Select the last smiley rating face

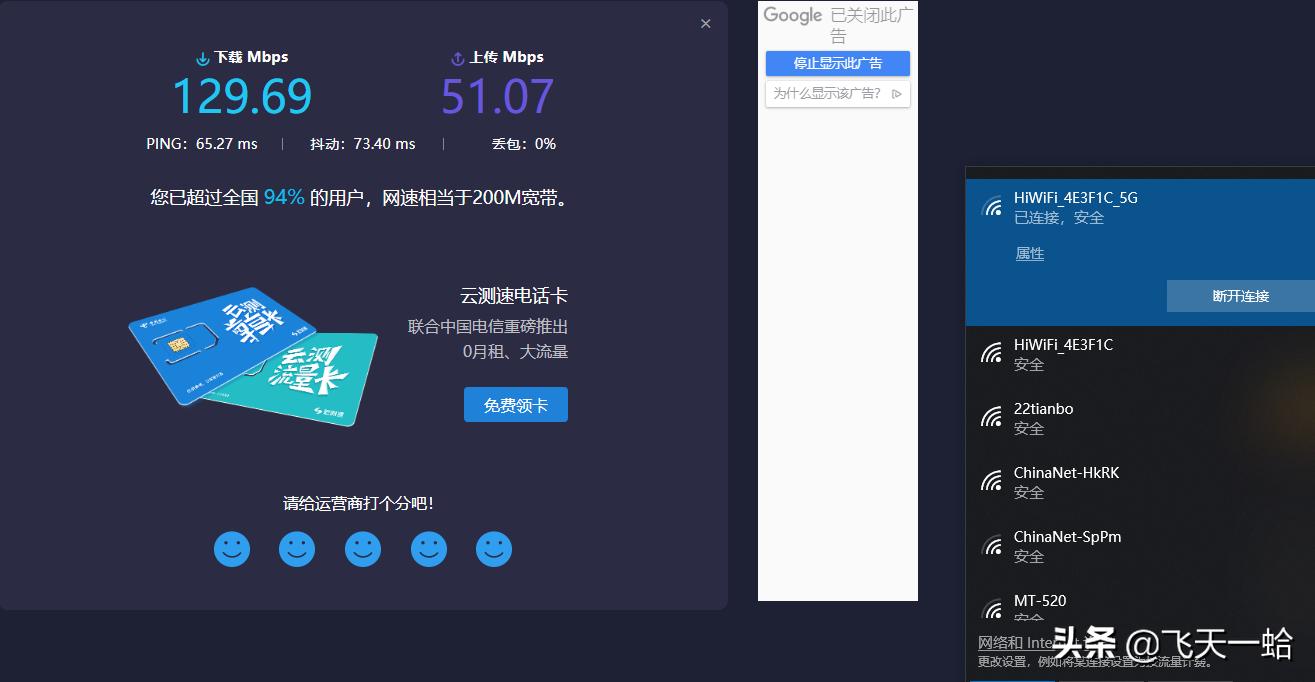[494, 548]
